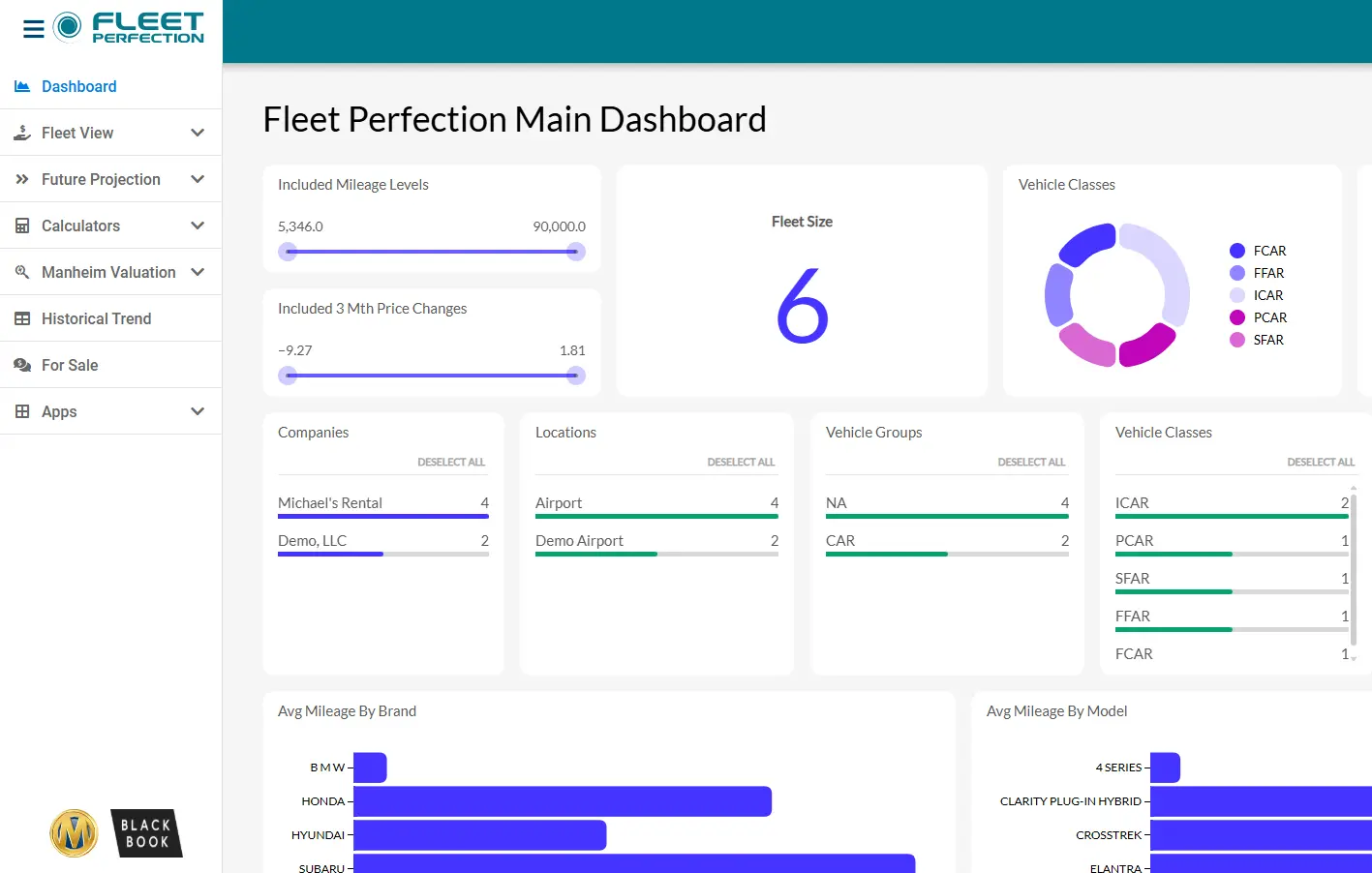The height and width of the screenshot is (873, 1372).
Task: Toggle SFAR vehicle class filter
Action: pyautogui.click(x=1232, y=581)
